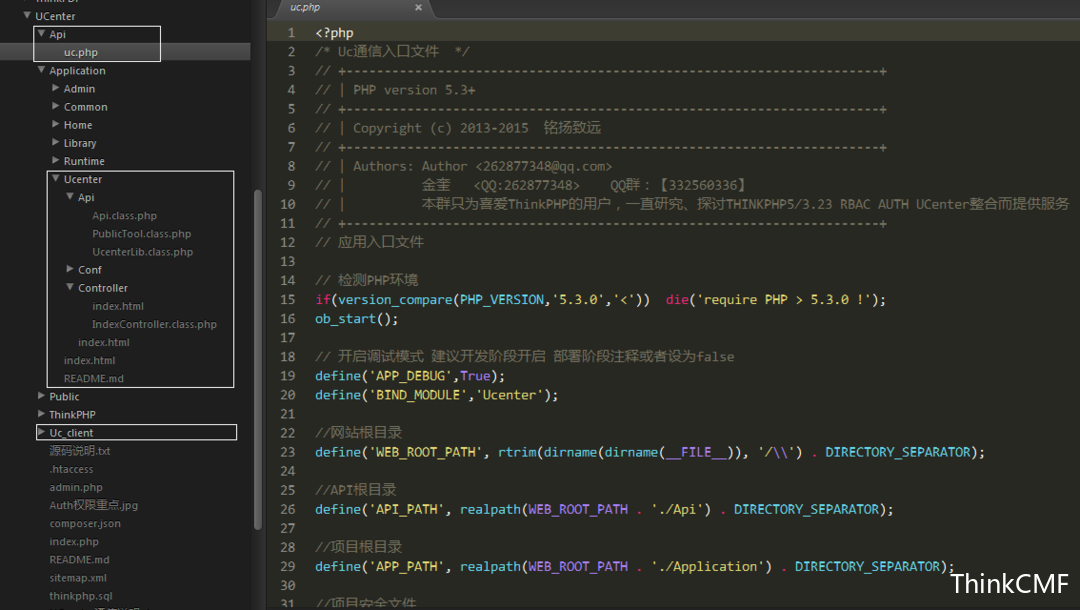Expand the Conf folder arrow
1080x610 pixels.
click(70, 269)
